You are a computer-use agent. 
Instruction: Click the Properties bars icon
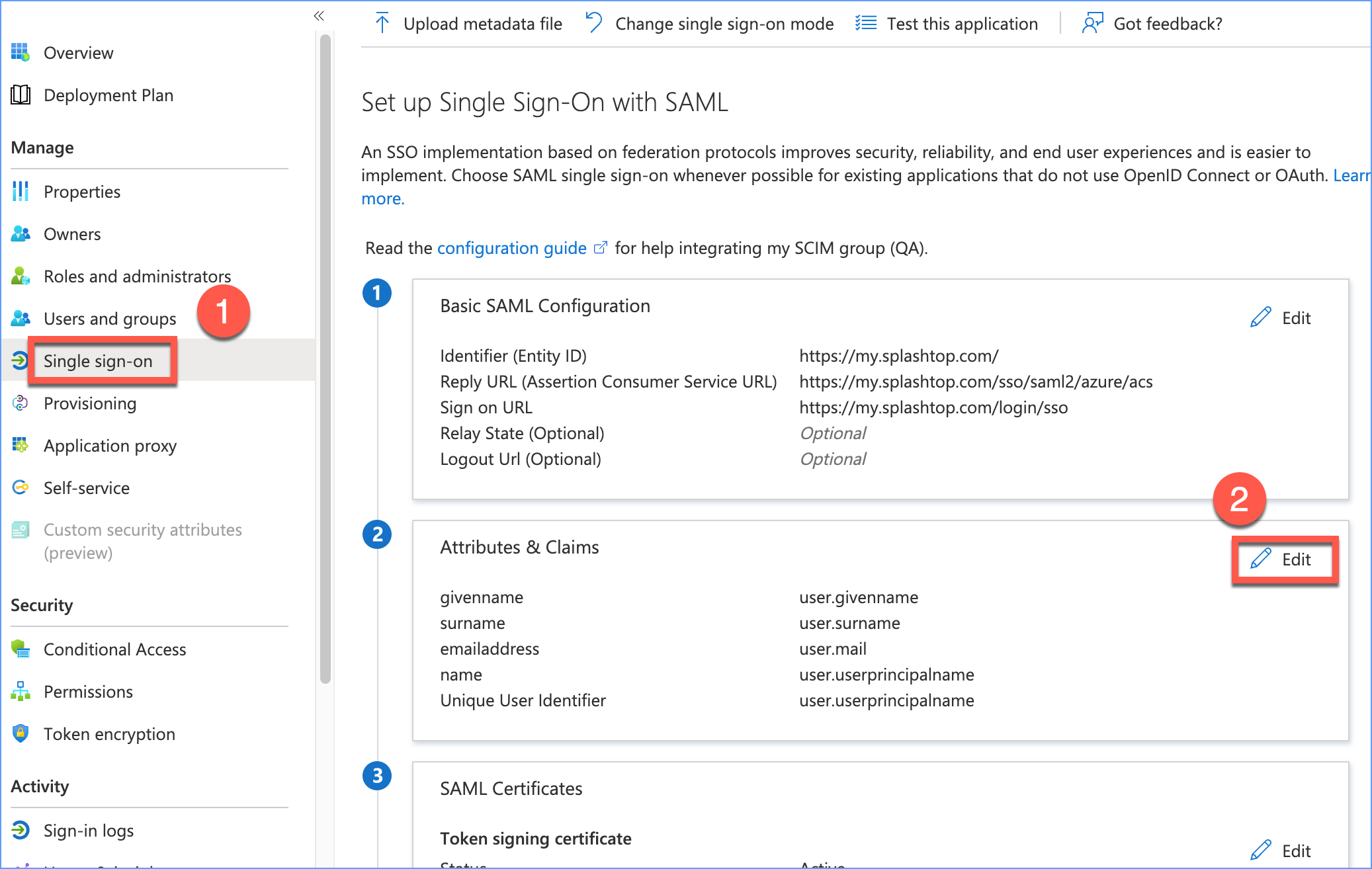point(21,191)
